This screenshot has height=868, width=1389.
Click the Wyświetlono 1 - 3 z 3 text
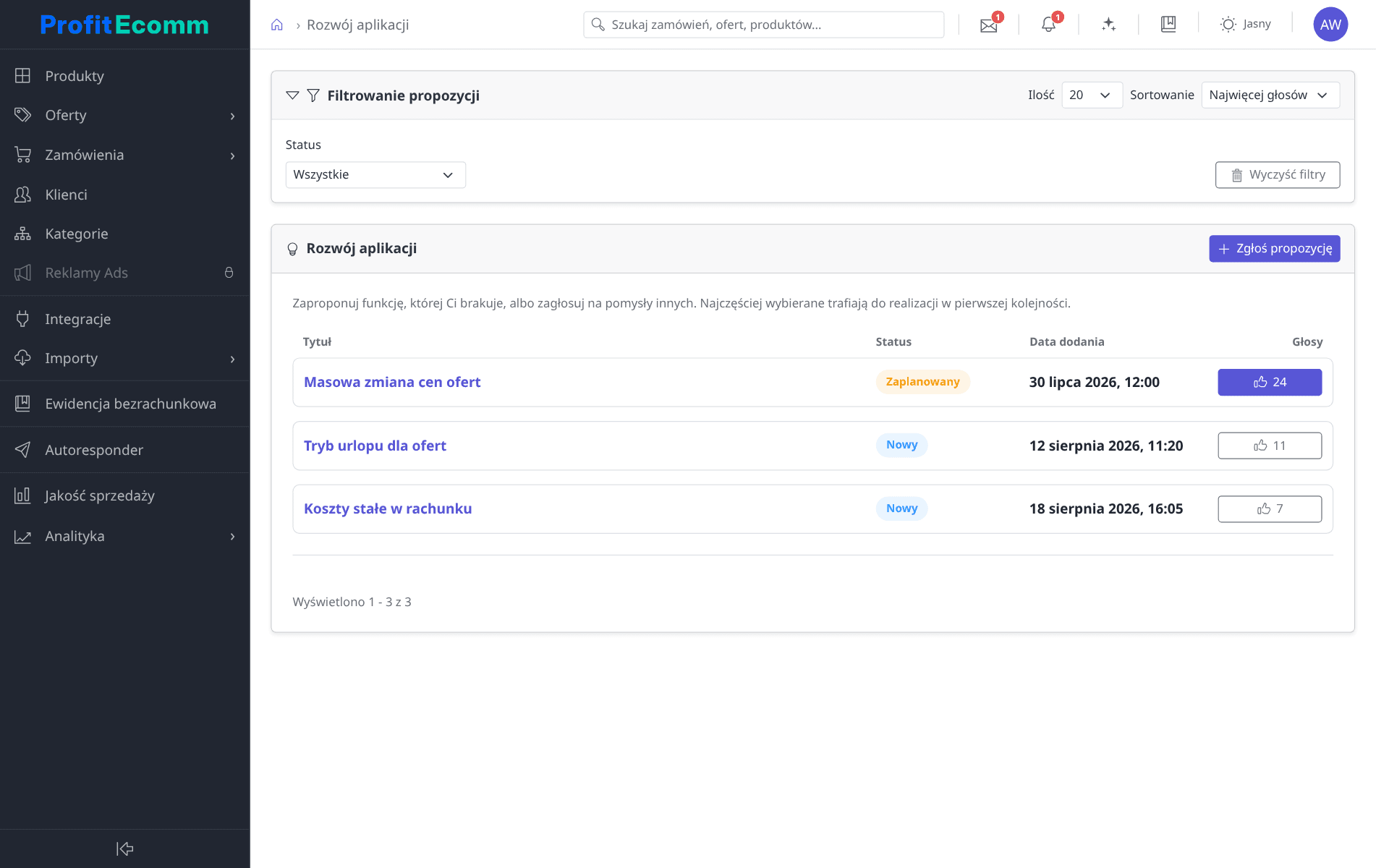pyautogui.click(x=352, y=602)
